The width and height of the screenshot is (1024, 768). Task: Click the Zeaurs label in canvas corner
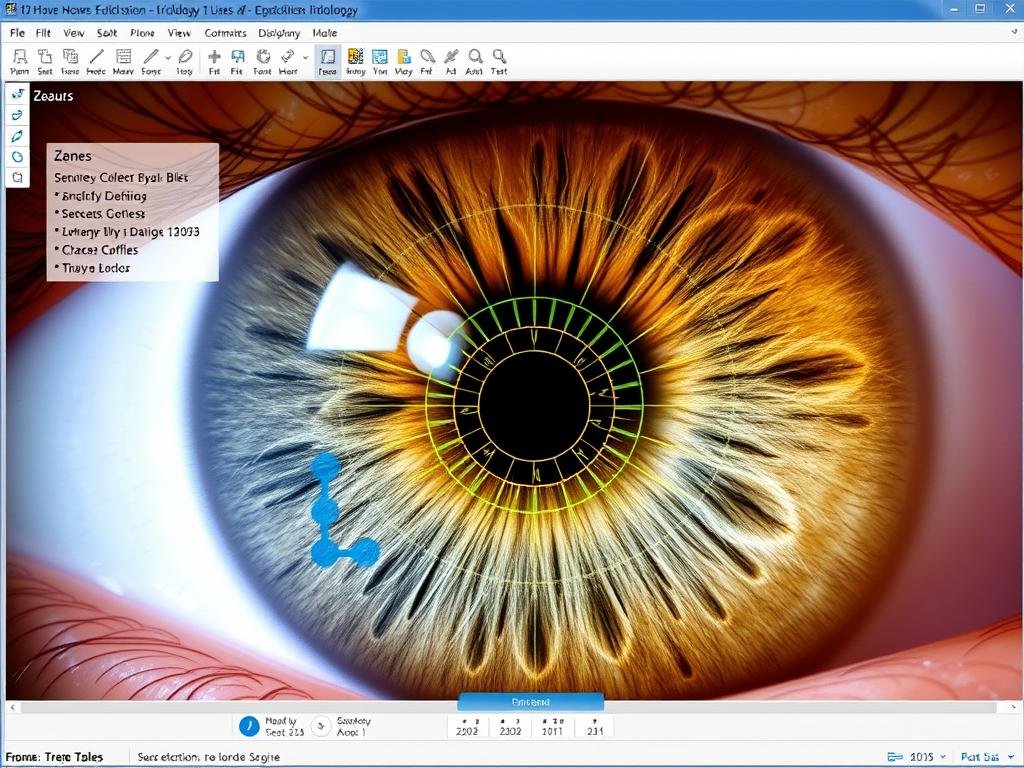(53, 96)
